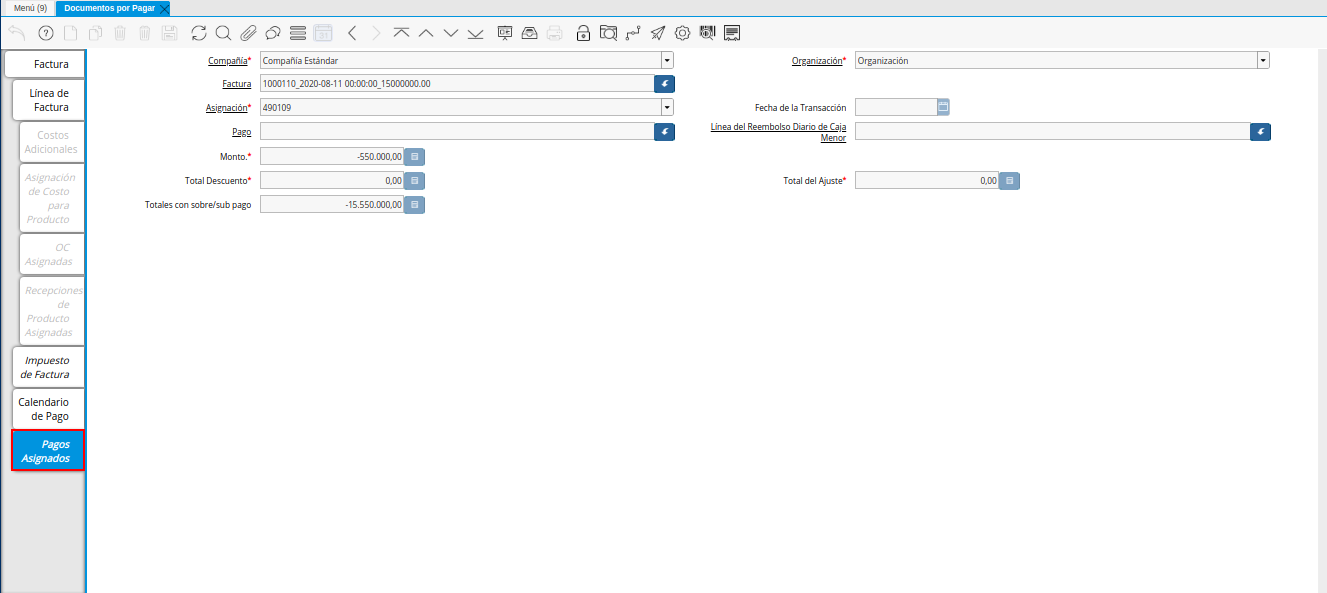Open the Attachment paperclip icon
This screenshot has height=593, width=1327.
[x=248, y=33]
